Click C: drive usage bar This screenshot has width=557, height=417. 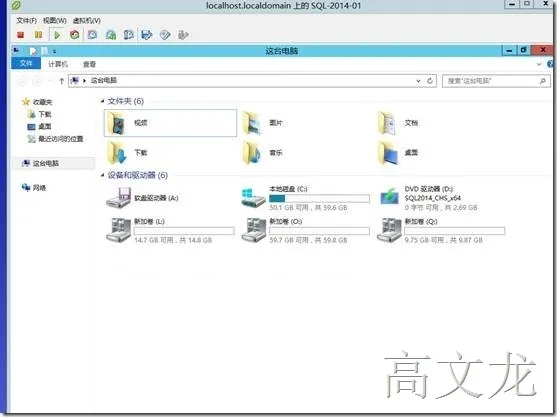tap(319, 198)
